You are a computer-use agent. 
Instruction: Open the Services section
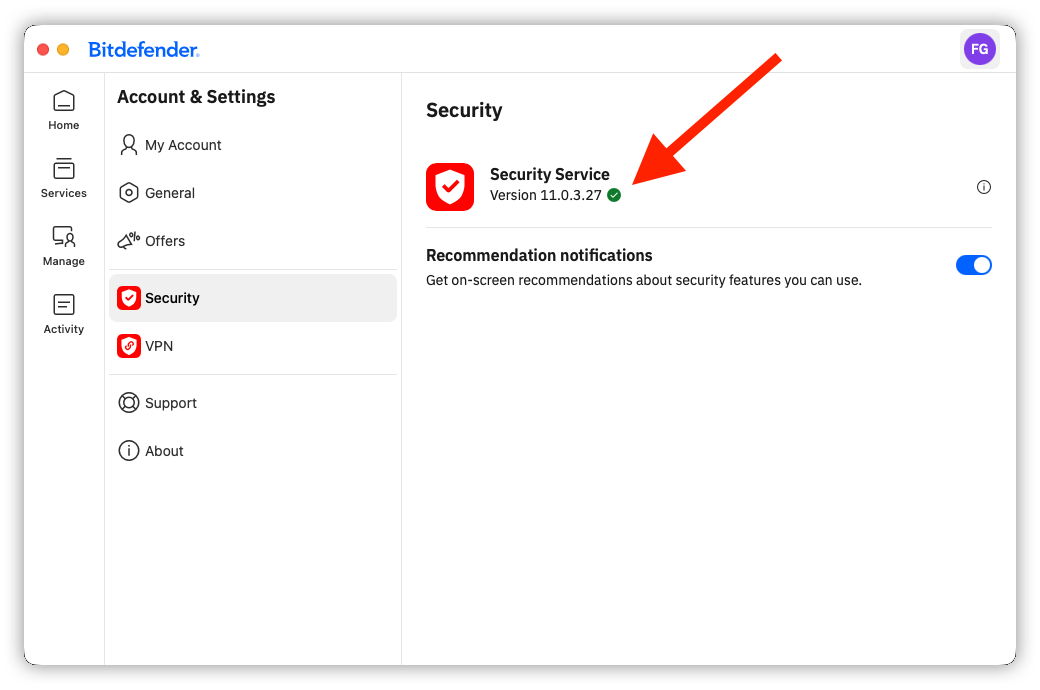[64, 178]
